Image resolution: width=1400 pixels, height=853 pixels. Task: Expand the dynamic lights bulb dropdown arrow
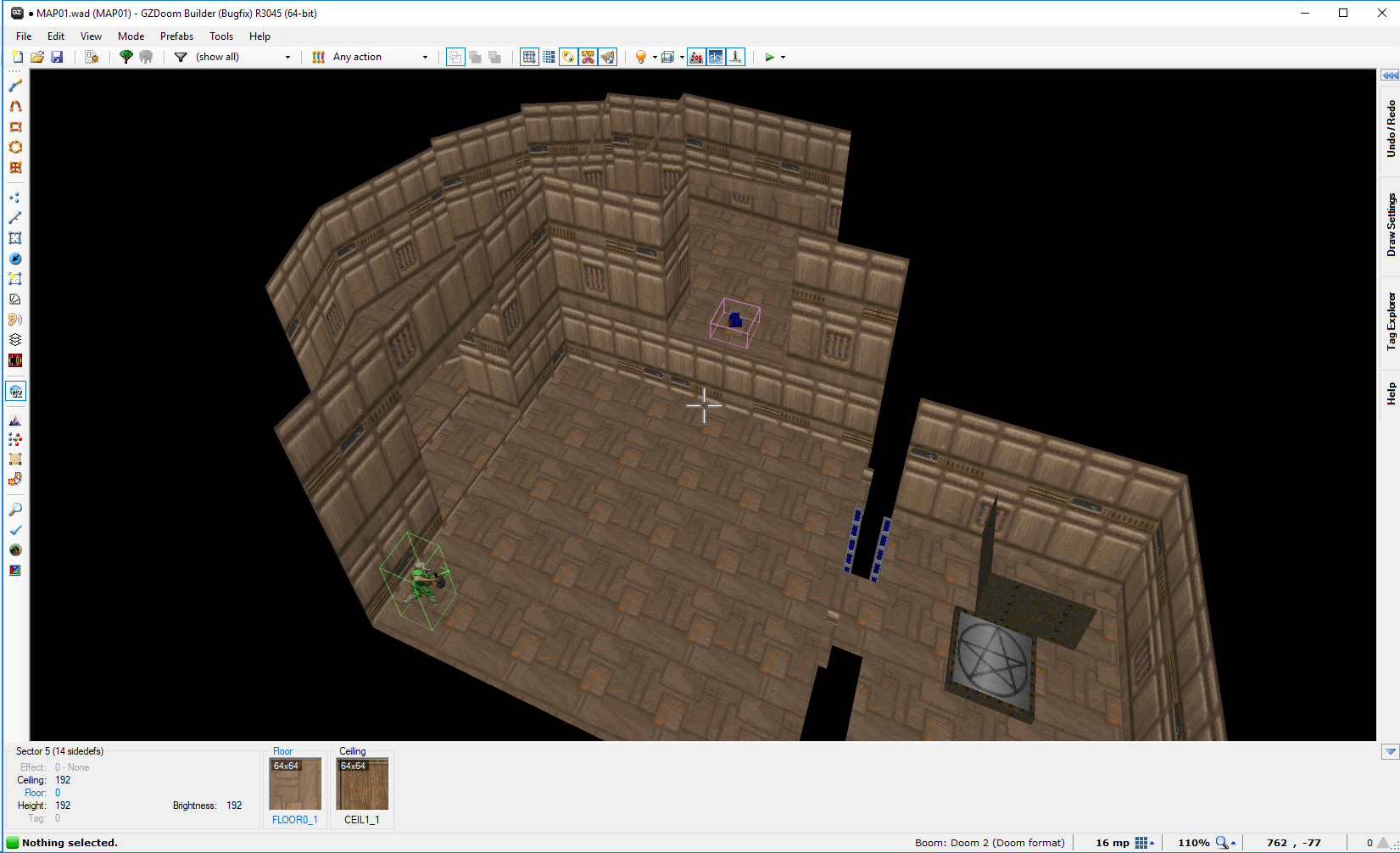655,57
